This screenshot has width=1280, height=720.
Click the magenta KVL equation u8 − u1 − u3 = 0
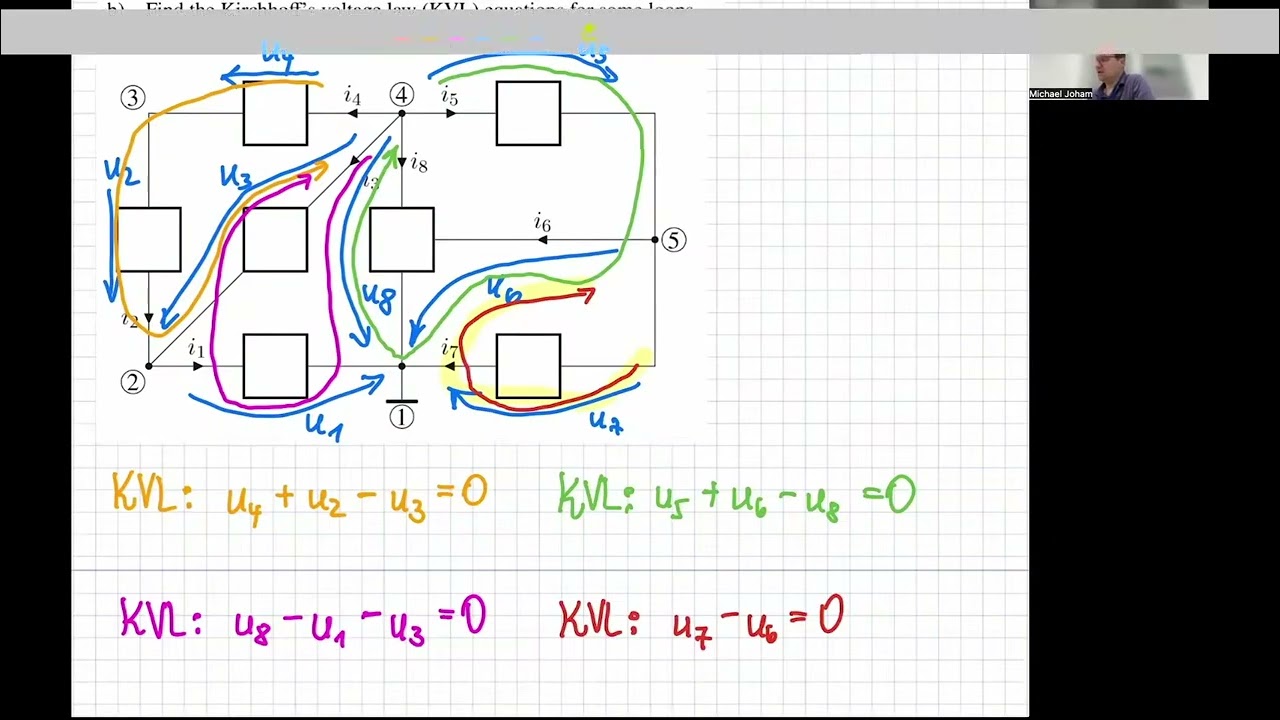pos(303,620)
